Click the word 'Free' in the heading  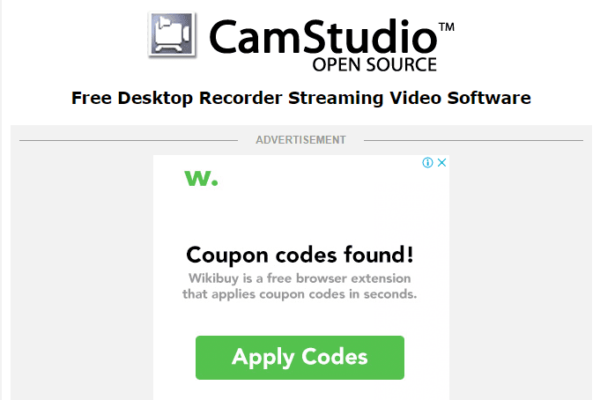coord(91,98)
